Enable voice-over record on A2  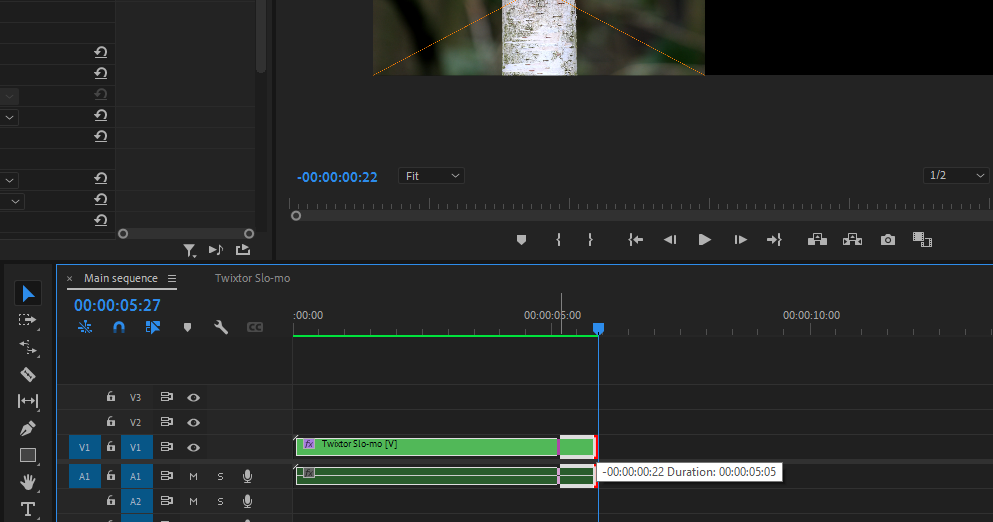(x=248, y=501)
